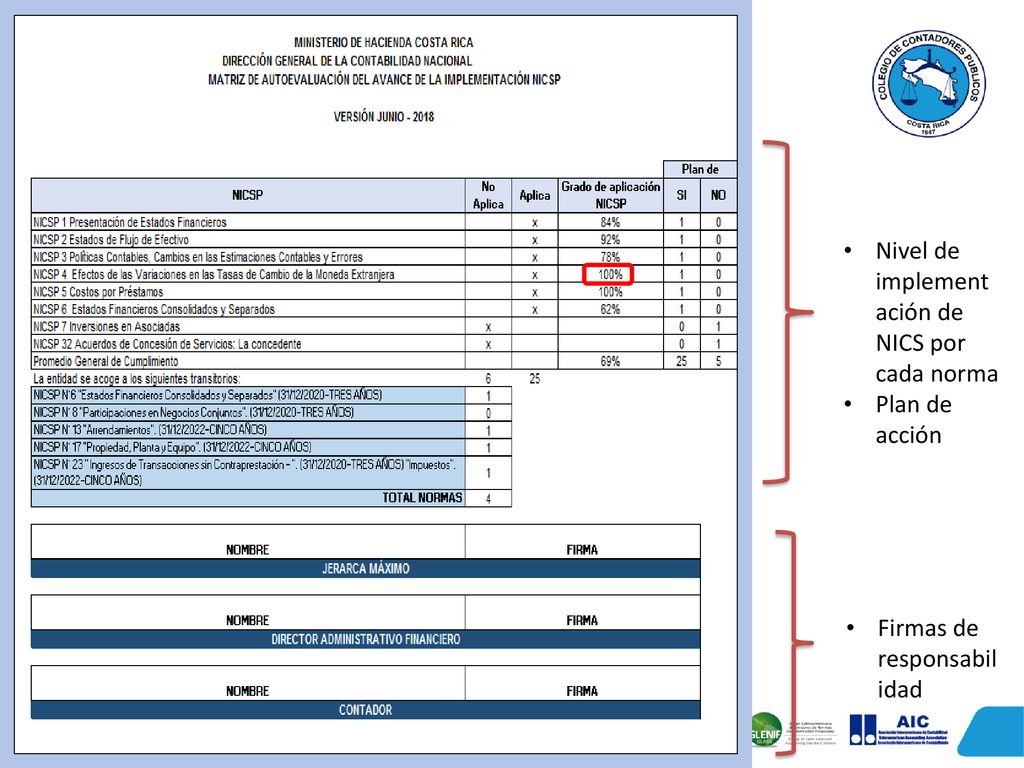
Task: Click the Aplica 'x' in NICSP 6 row
Action: 534,310
